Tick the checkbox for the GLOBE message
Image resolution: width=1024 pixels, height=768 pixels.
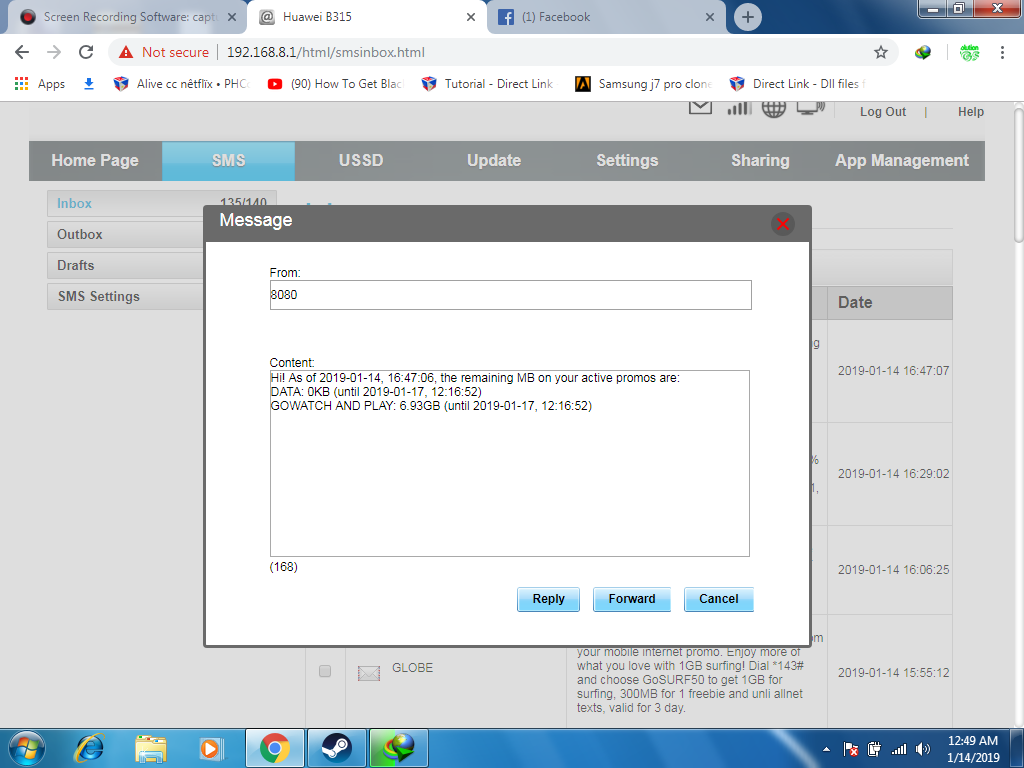(x=325, y=671)
